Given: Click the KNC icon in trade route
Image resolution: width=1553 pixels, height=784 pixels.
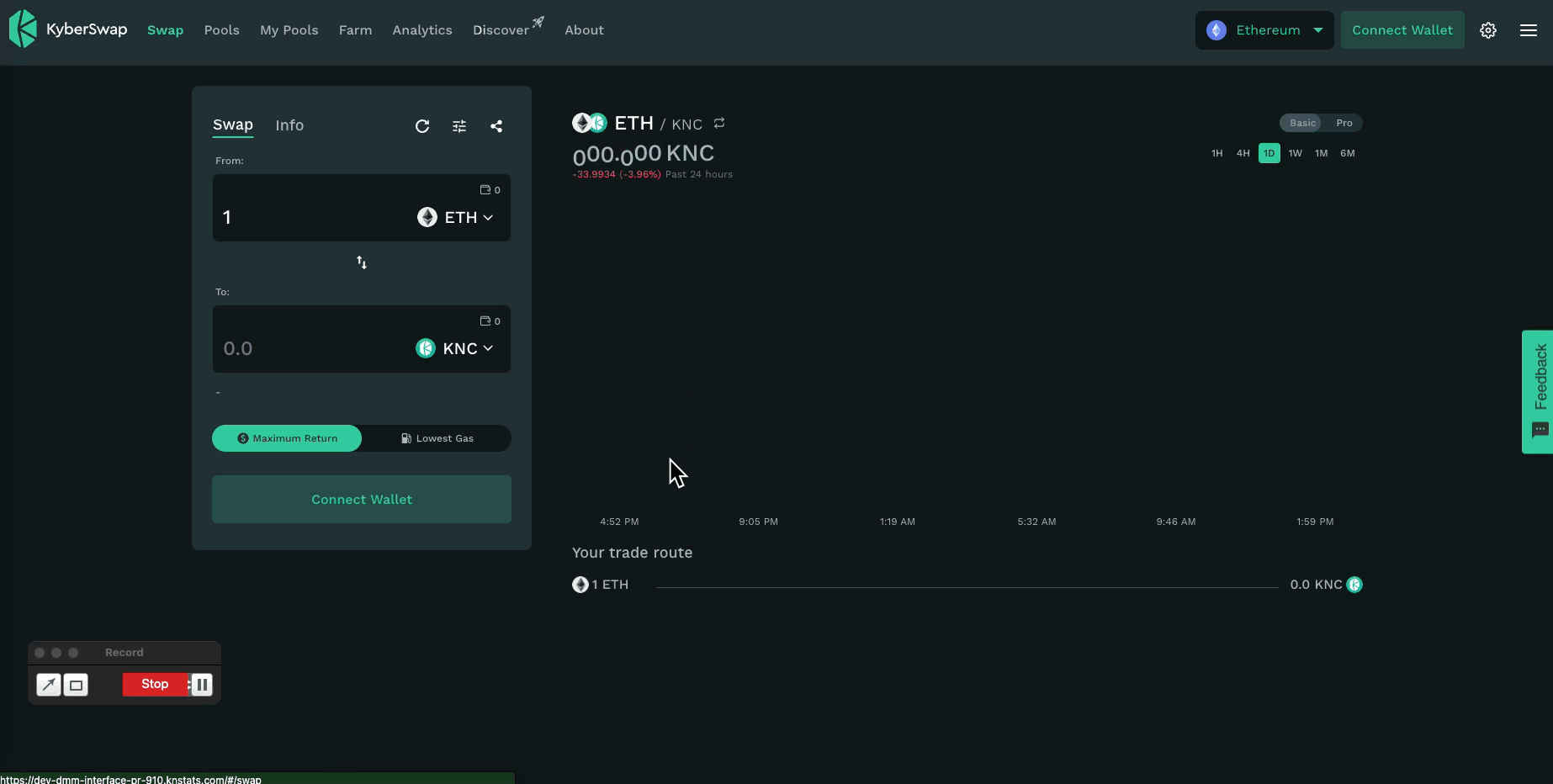Looking at the screenshot, I should pos(1354,585).
